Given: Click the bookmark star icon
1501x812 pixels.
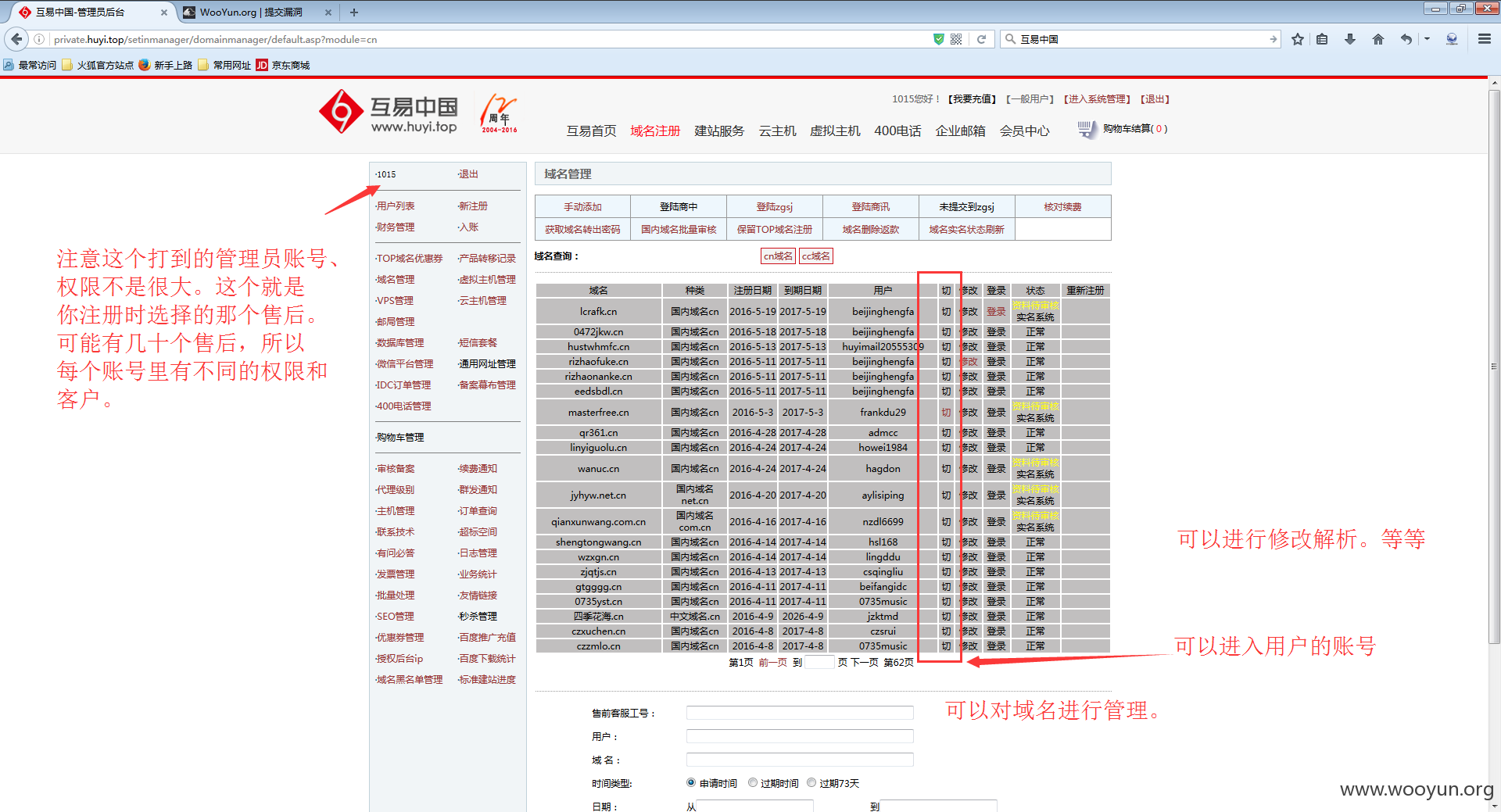Looking at the screenshot, I should pos(1298,39).
